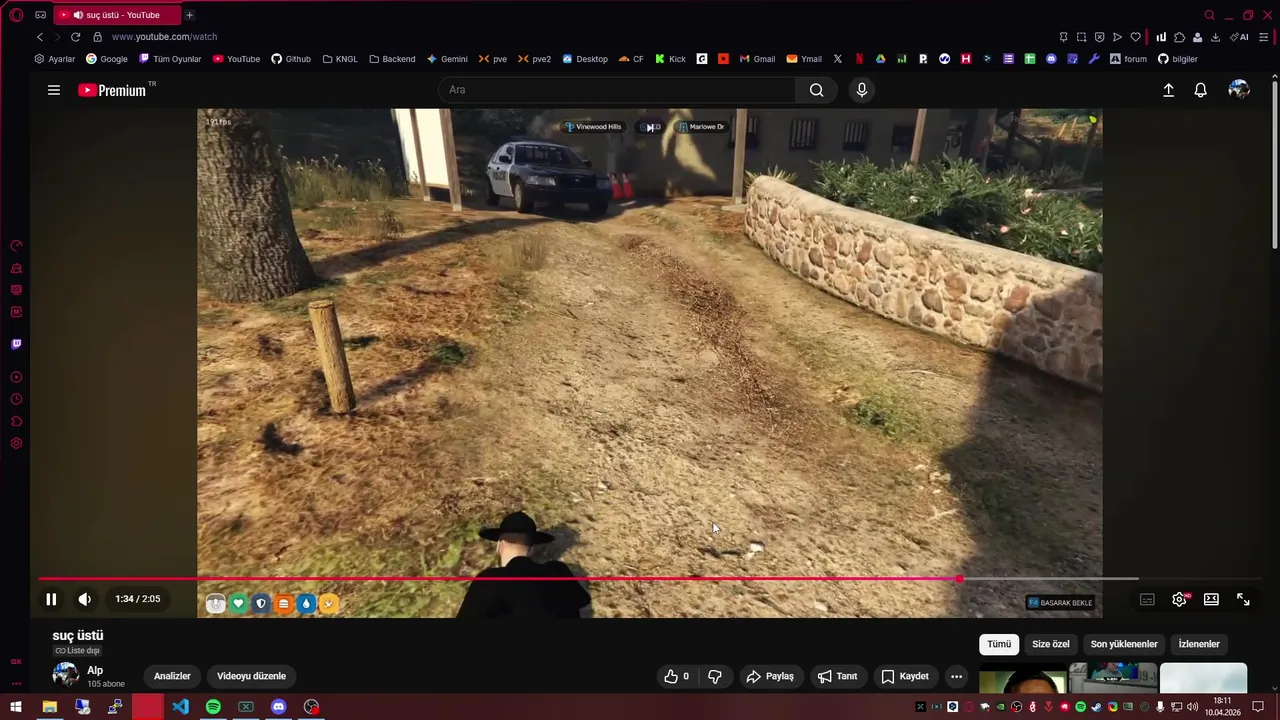Select the Son yüklenenler chip
The image size is (1280, 720).
point(1124,644)
